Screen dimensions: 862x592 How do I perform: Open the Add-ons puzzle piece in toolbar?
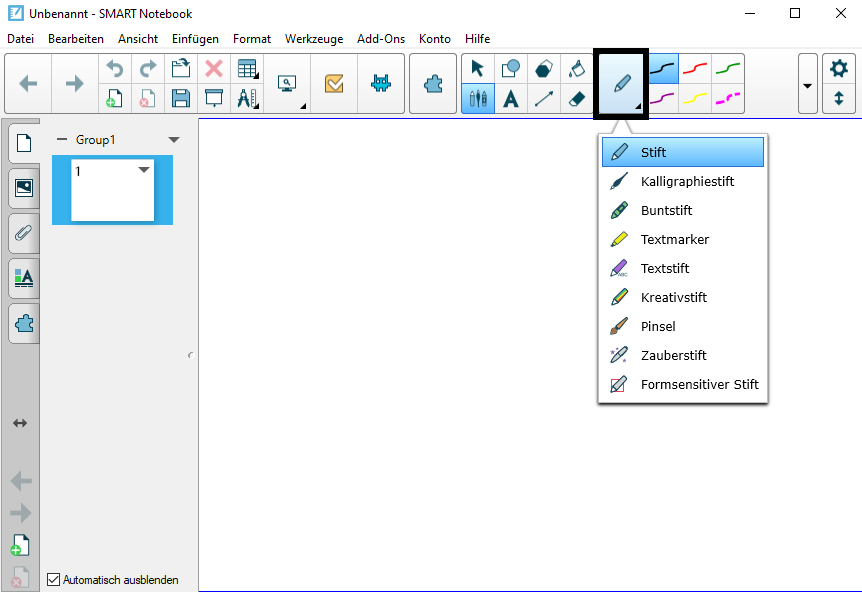pos(432,84)
